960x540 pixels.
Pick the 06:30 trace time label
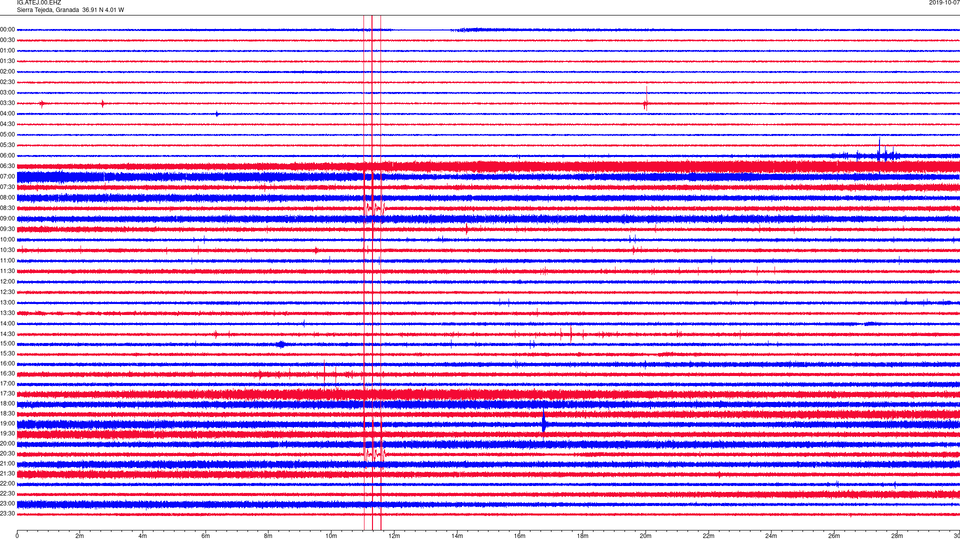pyautogui.click(x=7, y=166)
